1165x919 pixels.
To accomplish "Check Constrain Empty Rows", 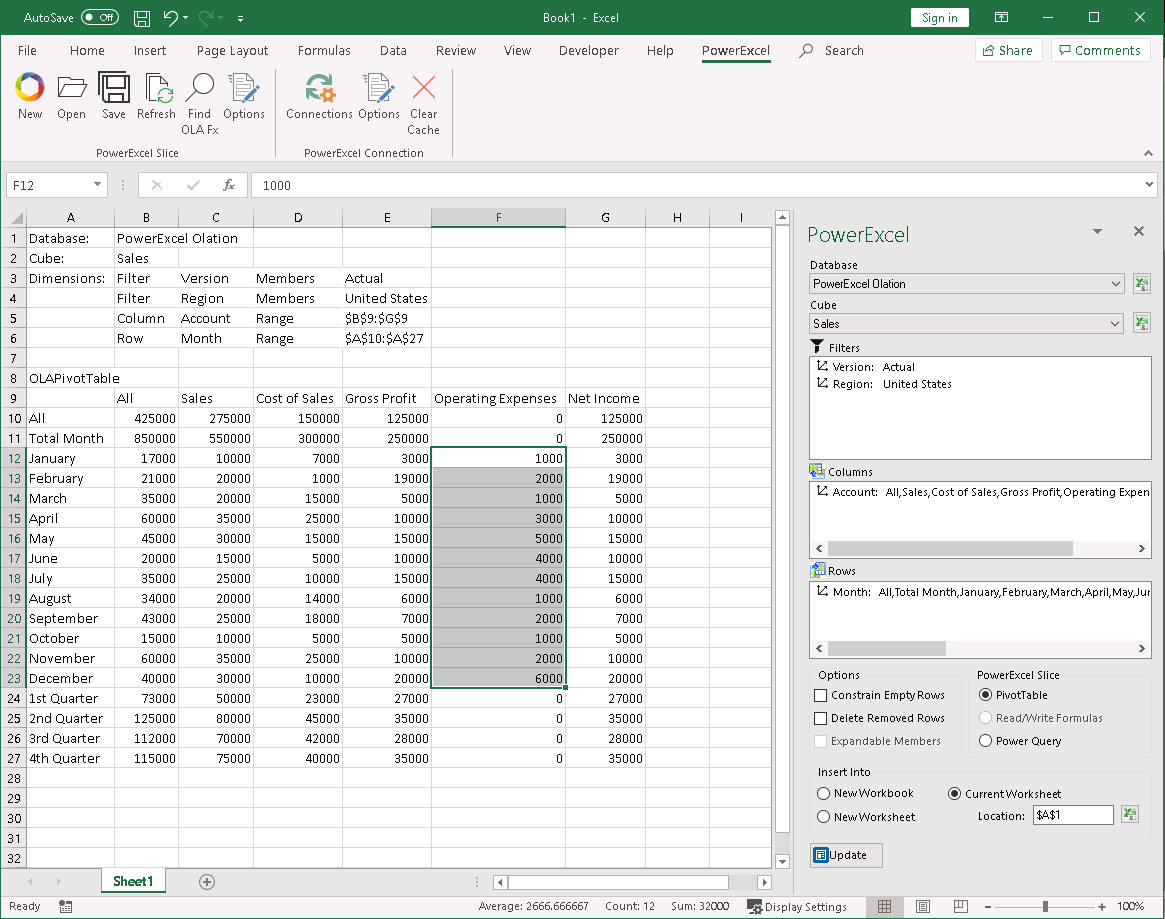I will pyautogui.click(x=820, y=695).
